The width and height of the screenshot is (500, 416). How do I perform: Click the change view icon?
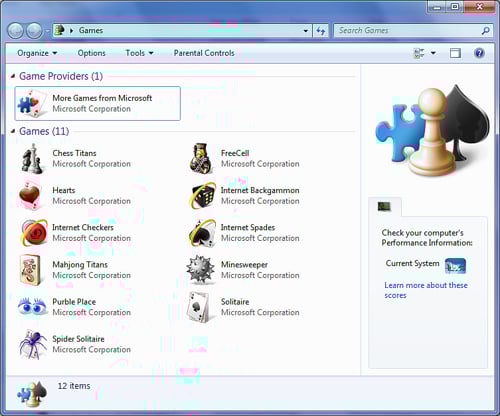point(419,53)
